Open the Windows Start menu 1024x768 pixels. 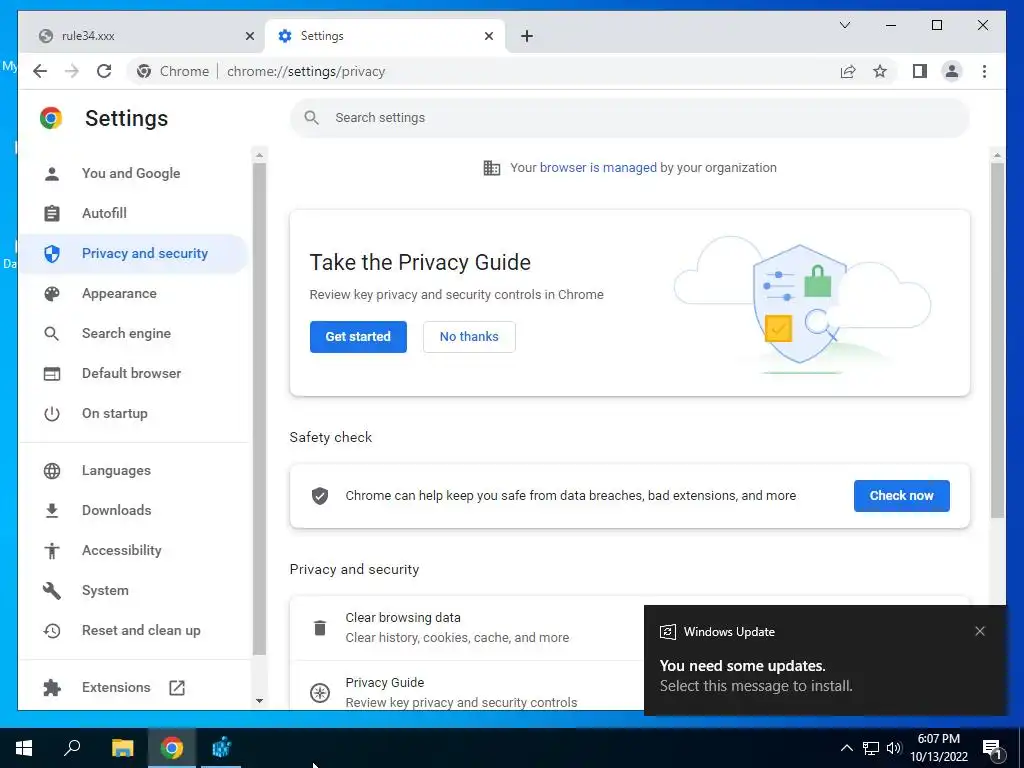[x=24, y=748]
